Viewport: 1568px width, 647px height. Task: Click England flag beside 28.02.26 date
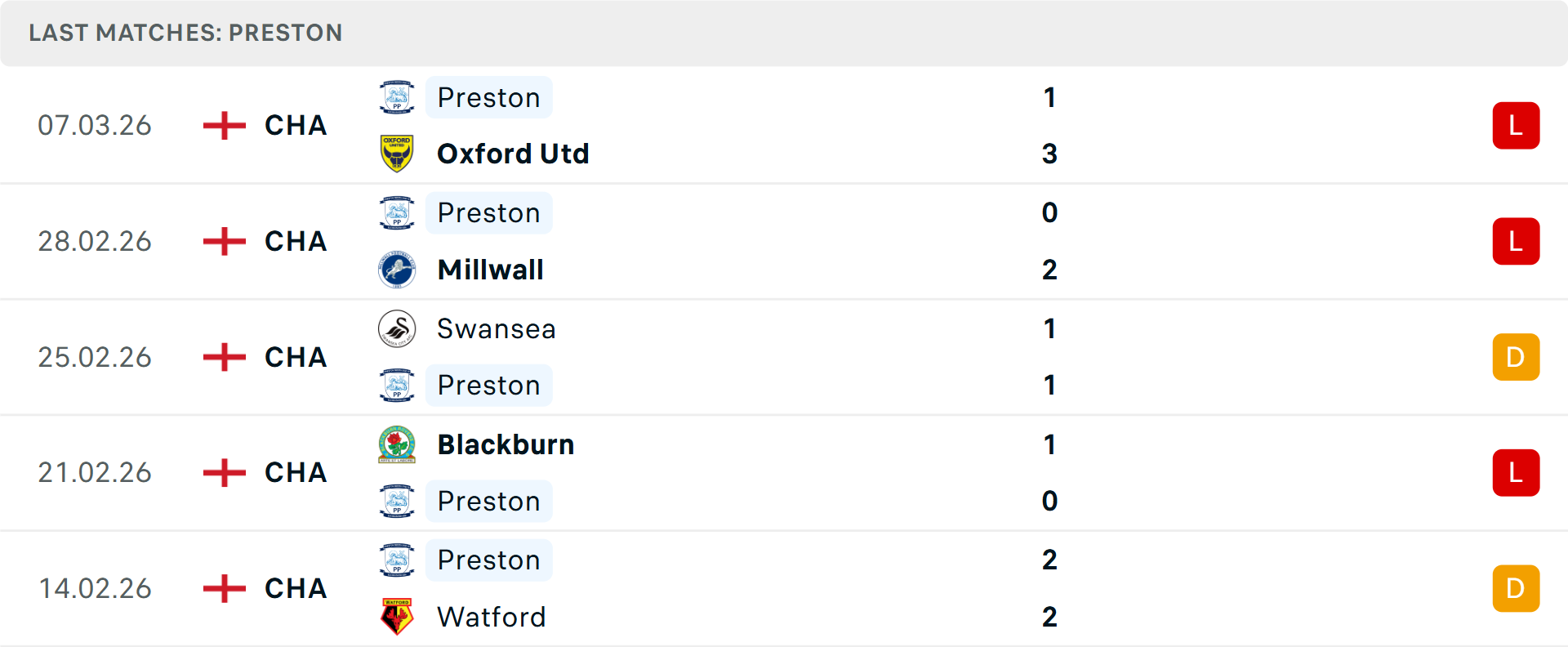pyautogui.click(x=224, y=242)
